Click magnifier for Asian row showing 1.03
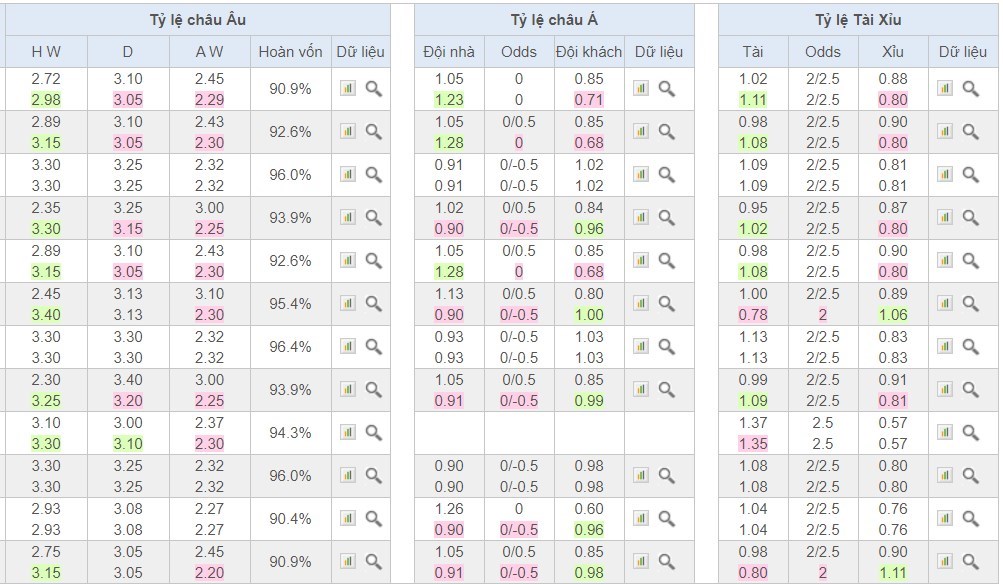Viewport: 1003px width, 584px height. tap(667, 346)
